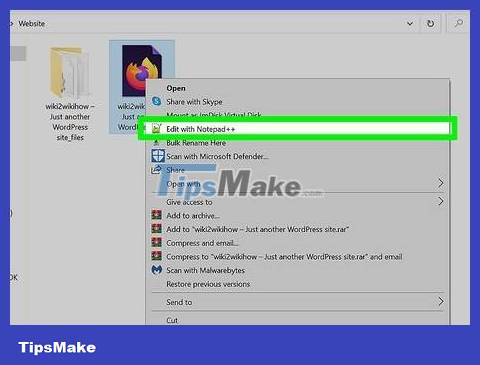The height and width of the screenshot is (365, 480).
Task: Click the Notepad++ icon beside the Edit entry
Action: 156,129
